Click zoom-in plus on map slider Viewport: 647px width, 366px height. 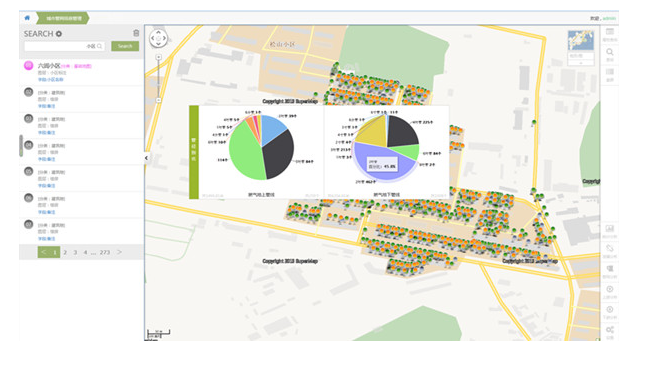click(158, 57)
